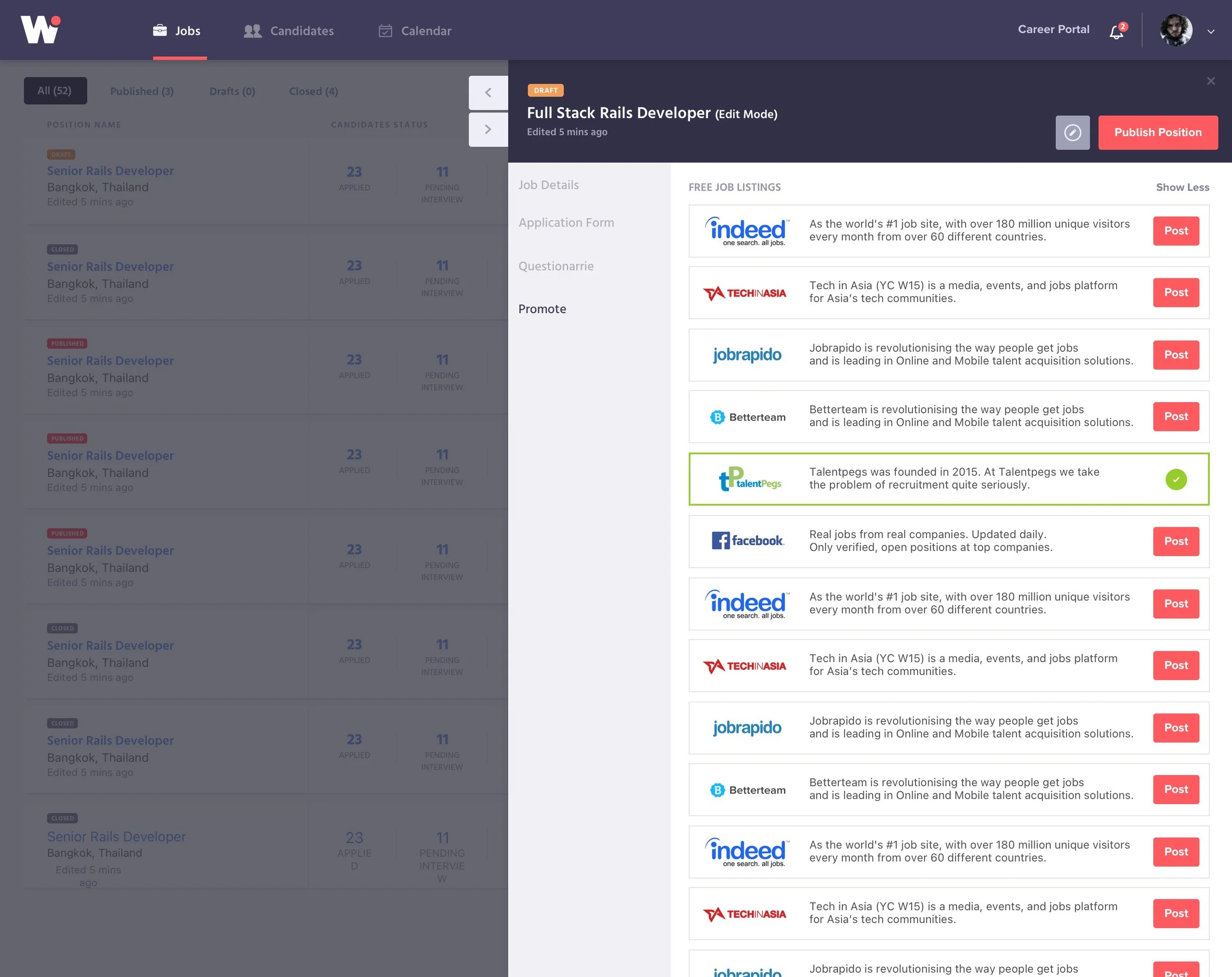Click the CANDIDATES STATUS column header
Image resolution: width=1232 pixels, height=977 pixels.
[379, 125]
